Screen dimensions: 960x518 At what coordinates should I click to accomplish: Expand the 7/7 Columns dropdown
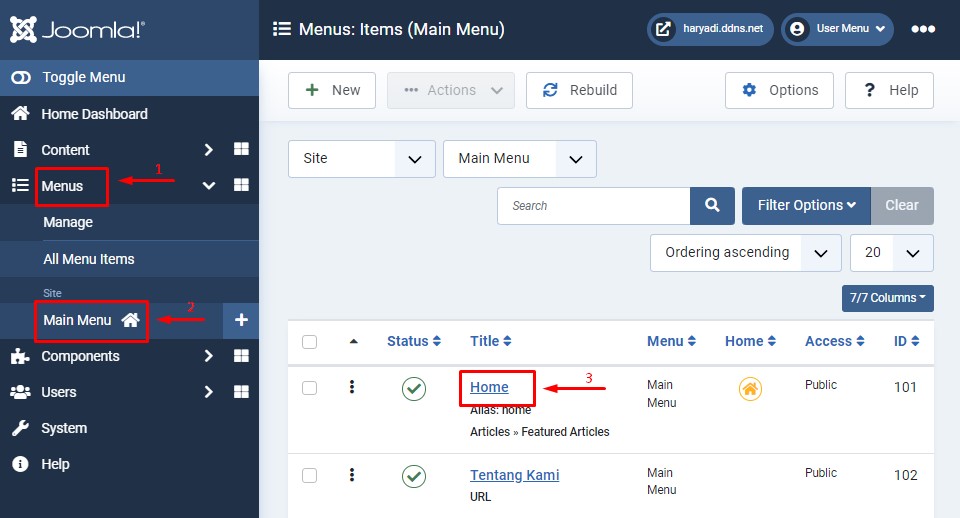pyautogui.click(x=887, y=298)
